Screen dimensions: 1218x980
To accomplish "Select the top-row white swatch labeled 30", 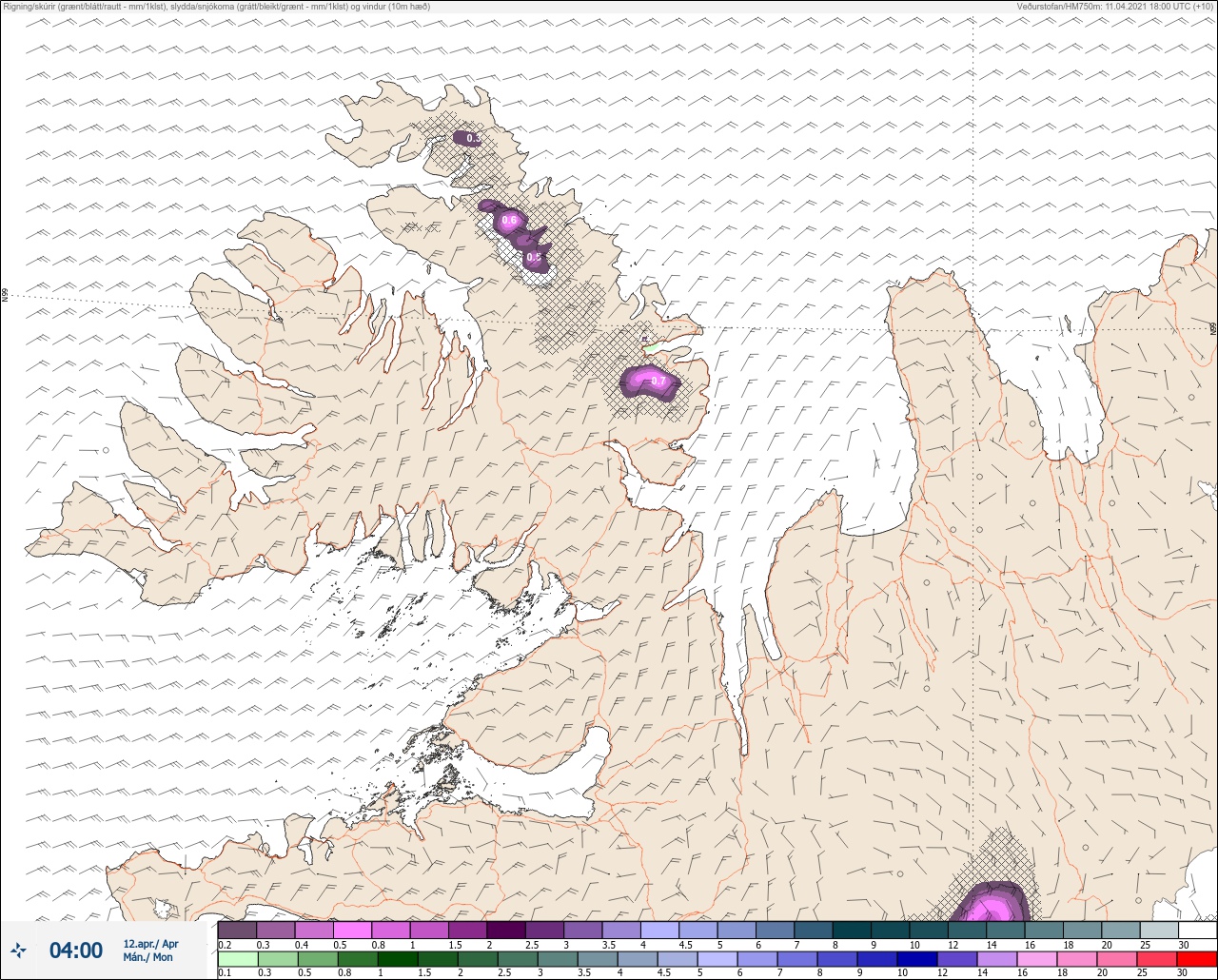I will [1197, 930].
